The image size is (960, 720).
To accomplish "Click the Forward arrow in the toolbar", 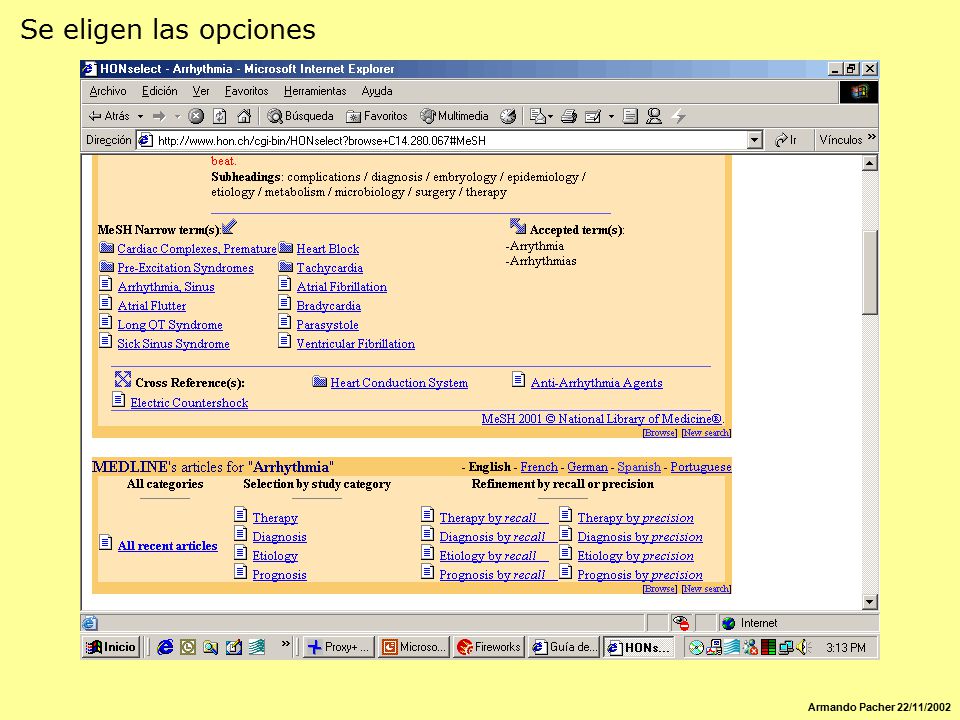I will tap(159, 116).
